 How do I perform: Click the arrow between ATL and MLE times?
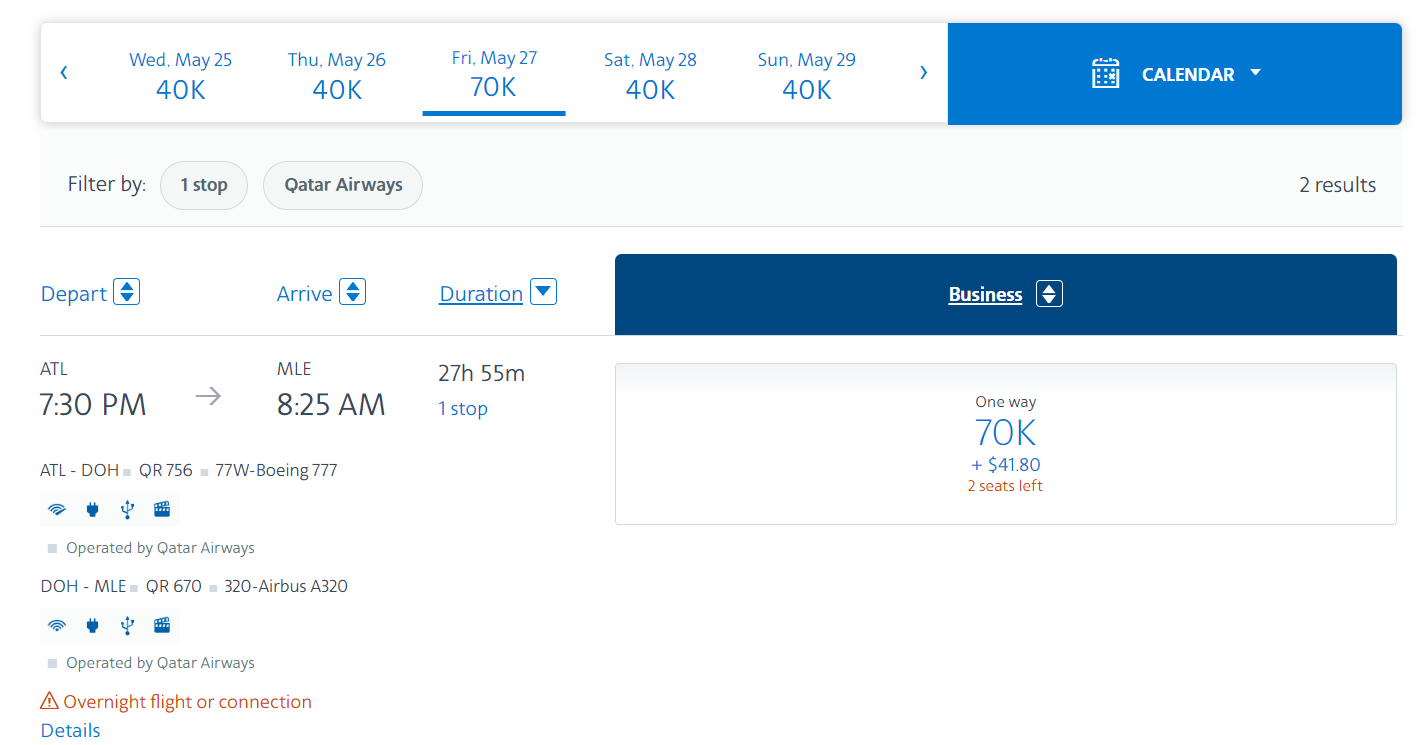coord(209,396)
